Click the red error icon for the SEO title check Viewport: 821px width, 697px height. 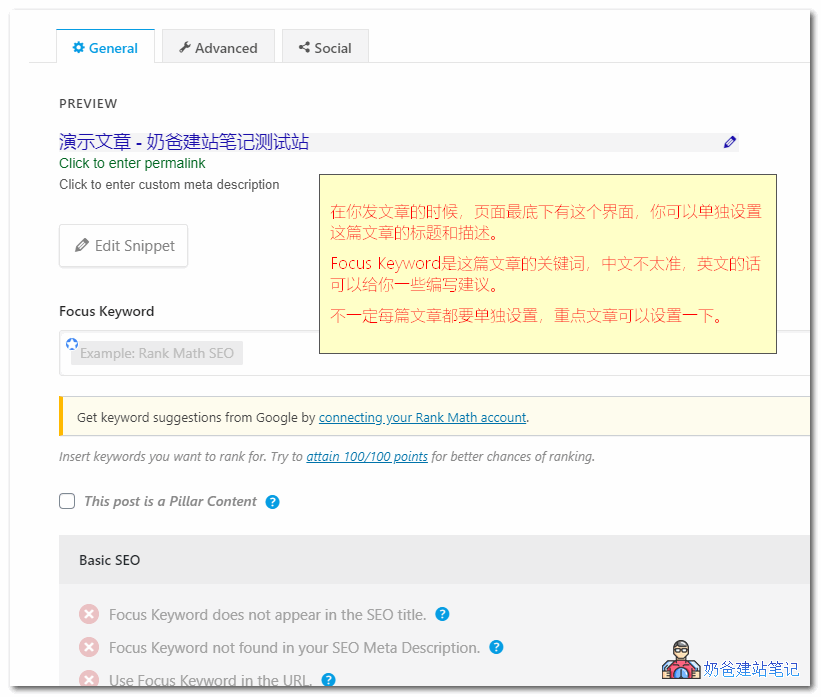click(x=88, y=614)
